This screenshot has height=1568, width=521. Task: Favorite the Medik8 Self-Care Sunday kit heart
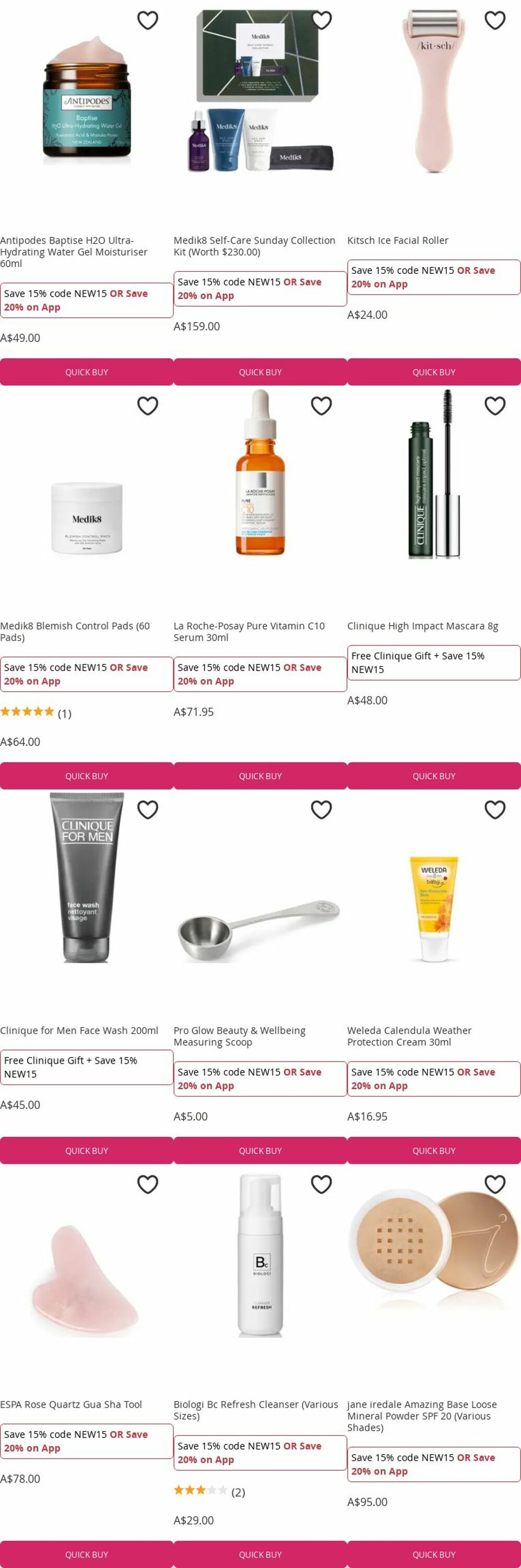tap(321, 20)
